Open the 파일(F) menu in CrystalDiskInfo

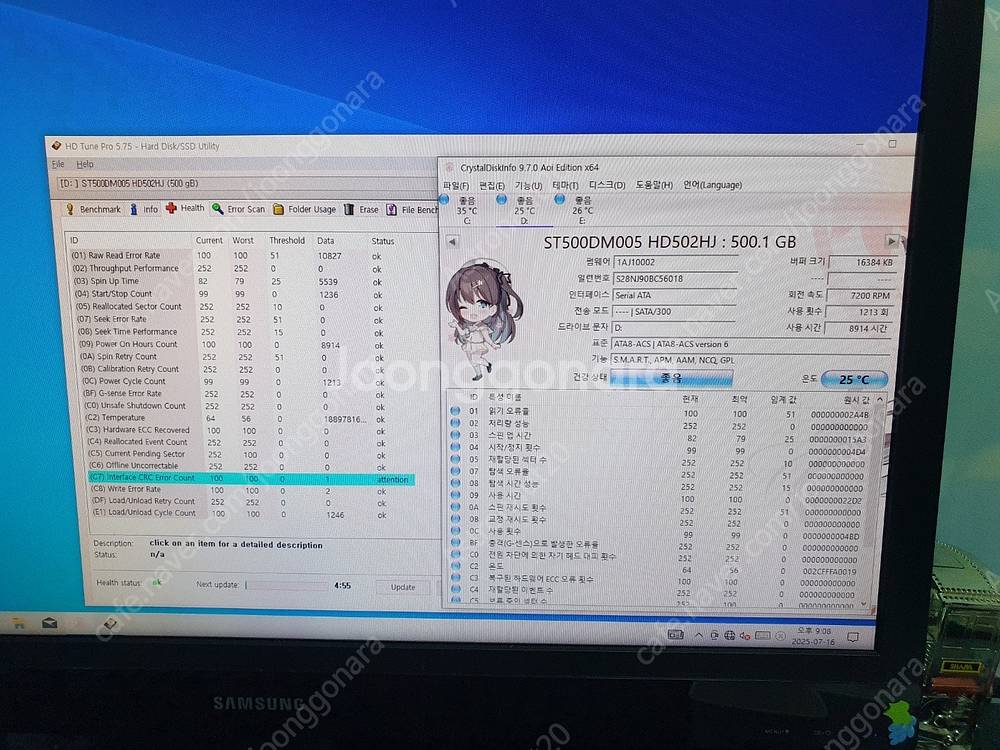456,186
